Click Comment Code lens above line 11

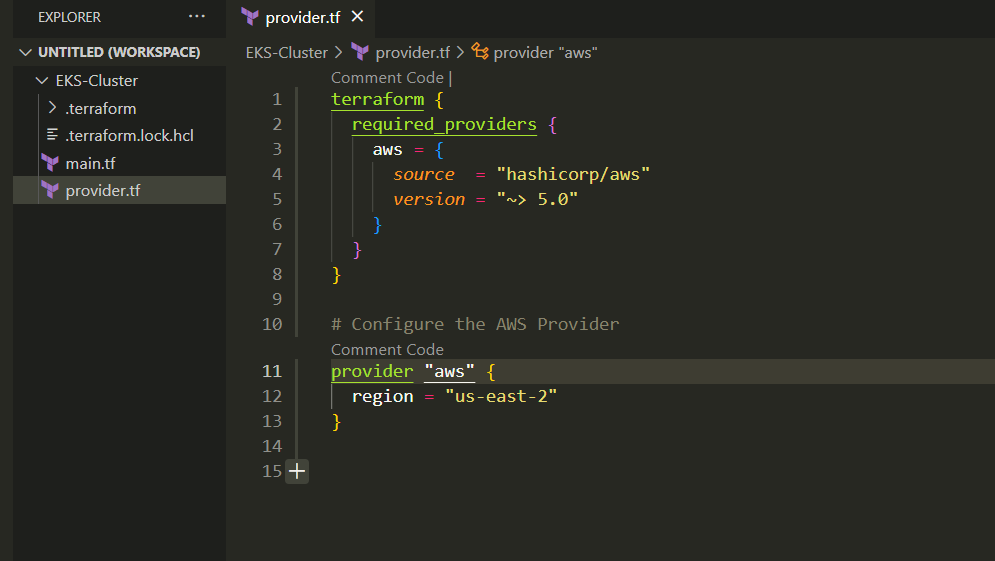coord(387,350)
